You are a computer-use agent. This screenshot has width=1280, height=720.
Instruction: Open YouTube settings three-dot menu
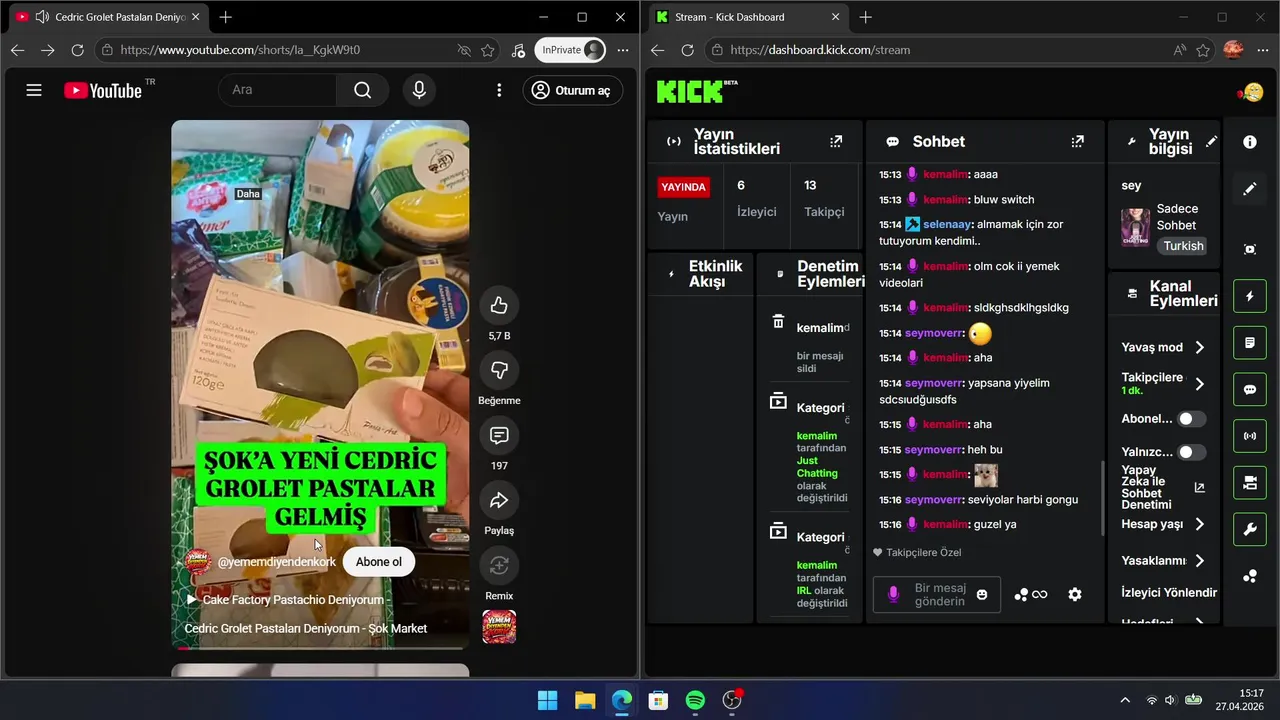point(499,90)
